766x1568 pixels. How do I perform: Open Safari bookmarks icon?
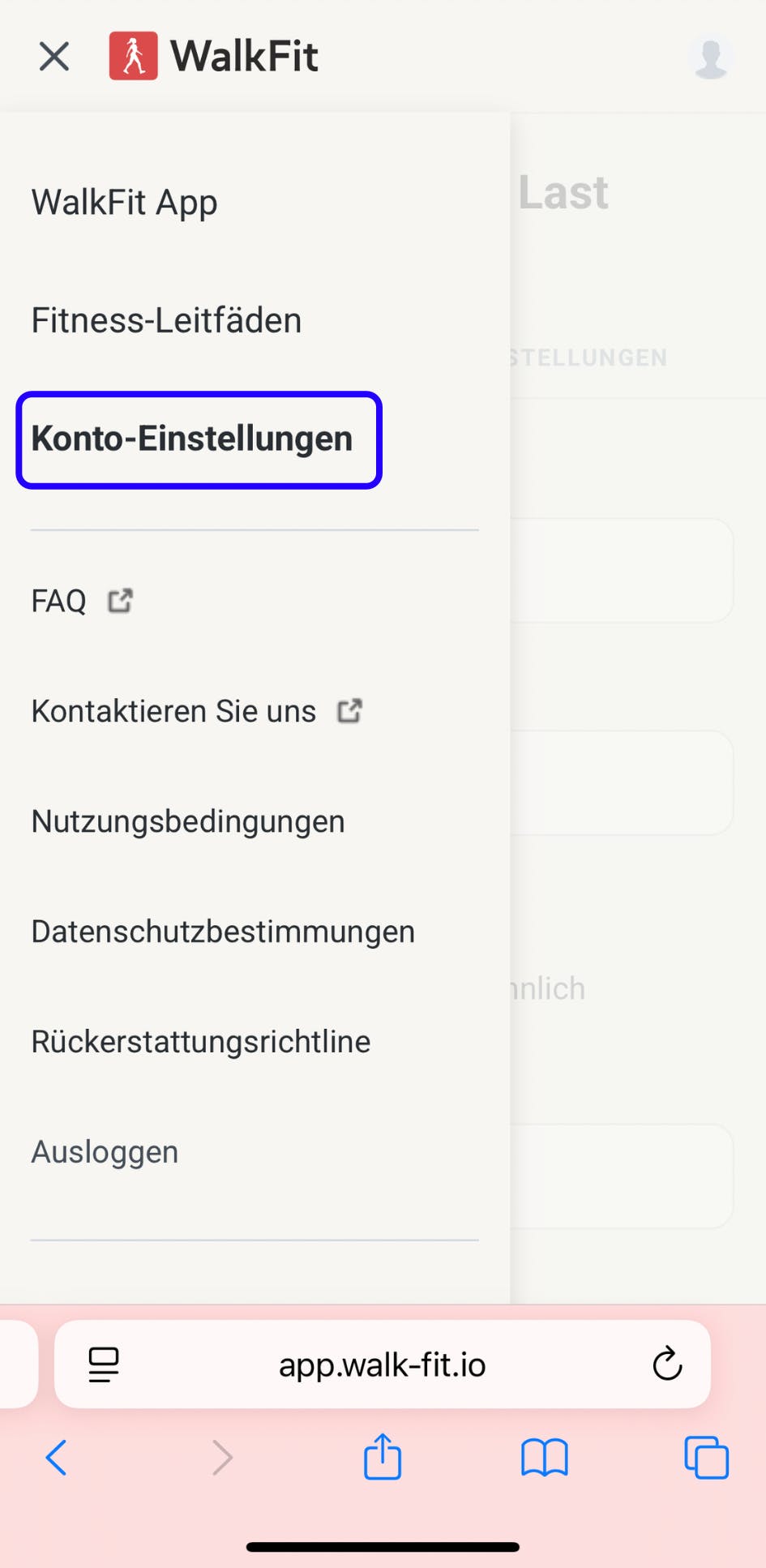tap(544, 1458)
